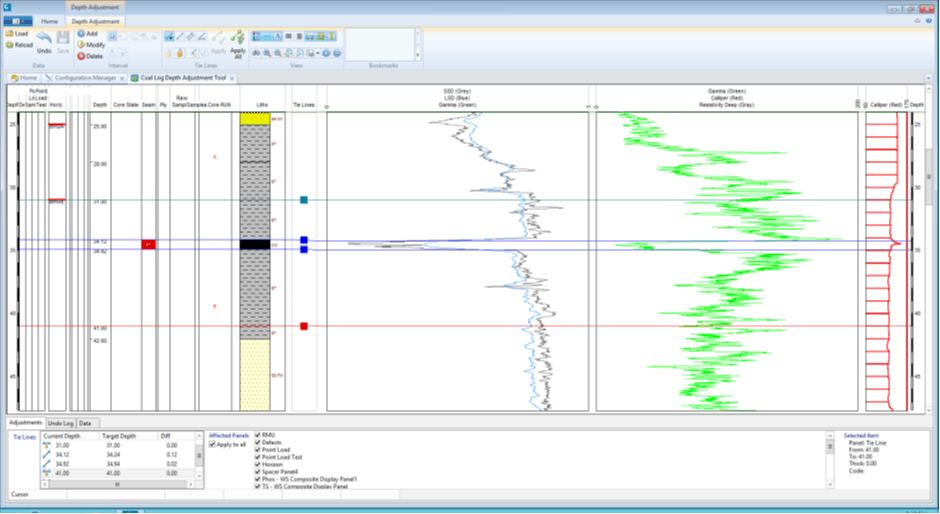Viewport: 940px width, 514px height.
Task: Uncheck the Horizon panel checkbox
Action: coord(258,465)
